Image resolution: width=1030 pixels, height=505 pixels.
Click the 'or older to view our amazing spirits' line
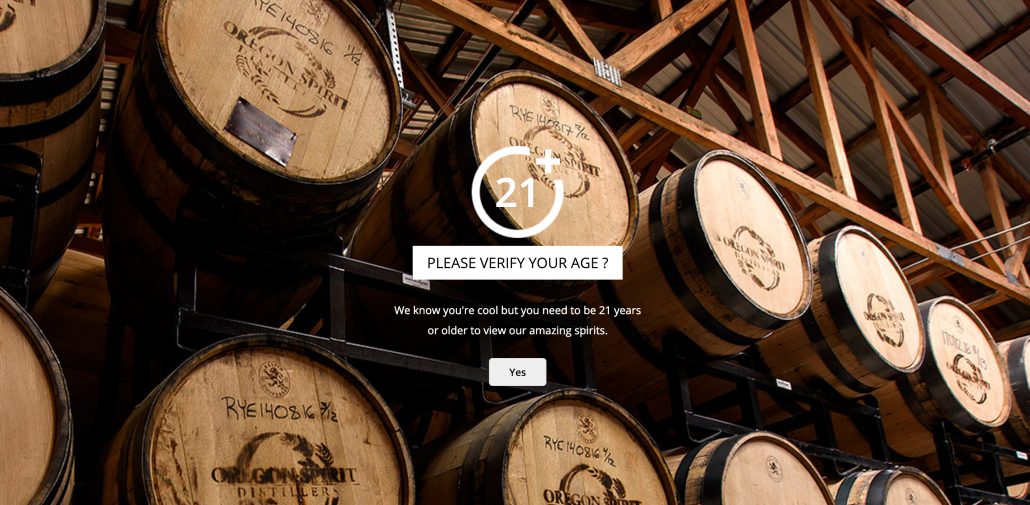pyautogui.click(x=517, y=330)
